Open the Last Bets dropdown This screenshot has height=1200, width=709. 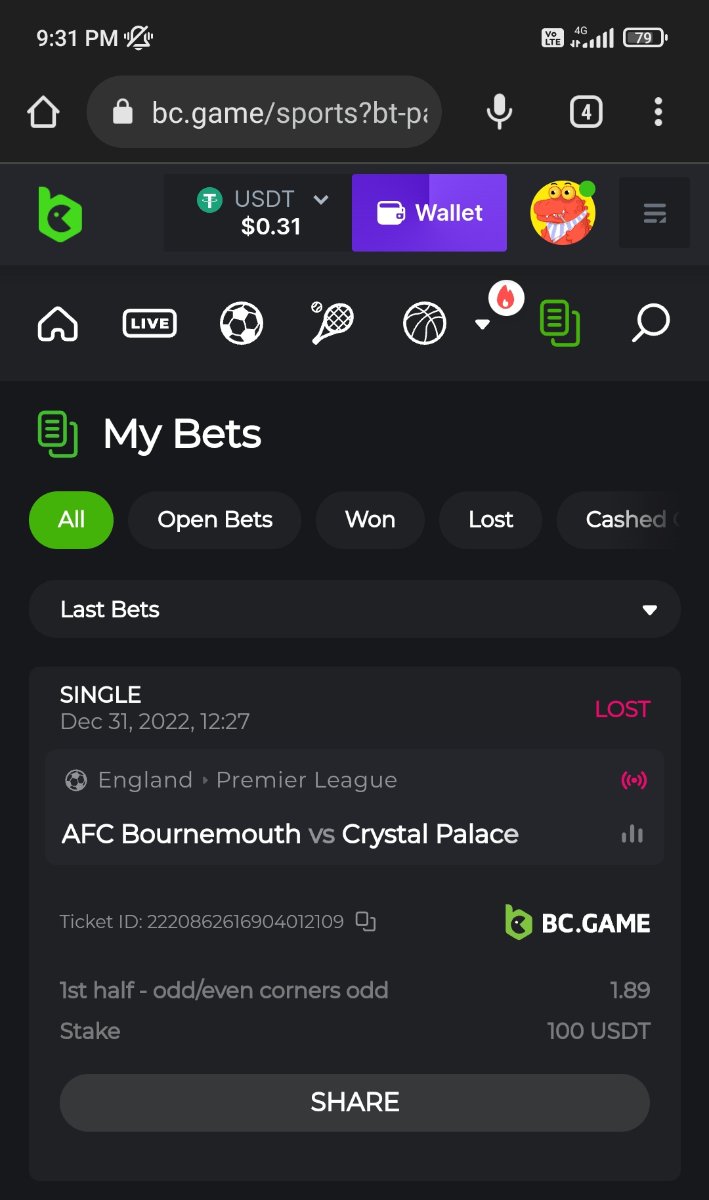pyautogui.click(x=355, y=609)
